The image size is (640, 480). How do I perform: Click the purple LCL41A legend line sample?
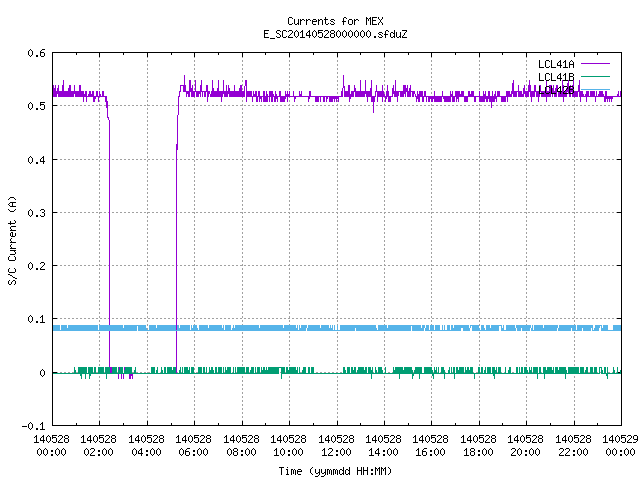[x=595, y=64]
